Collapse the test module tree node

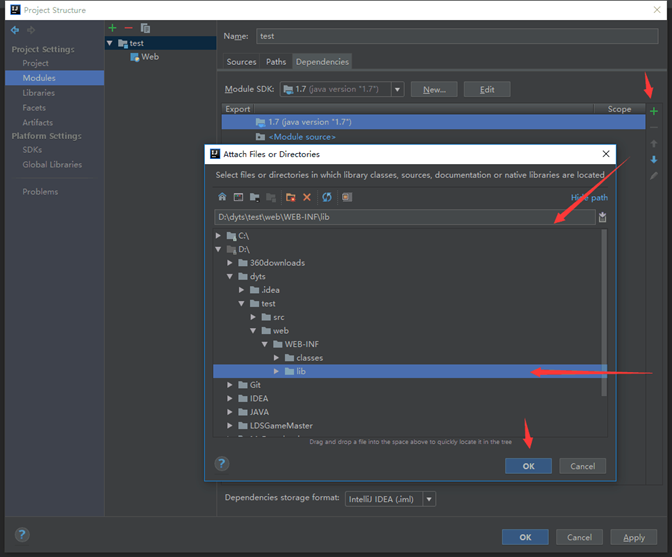click(110, 43)
